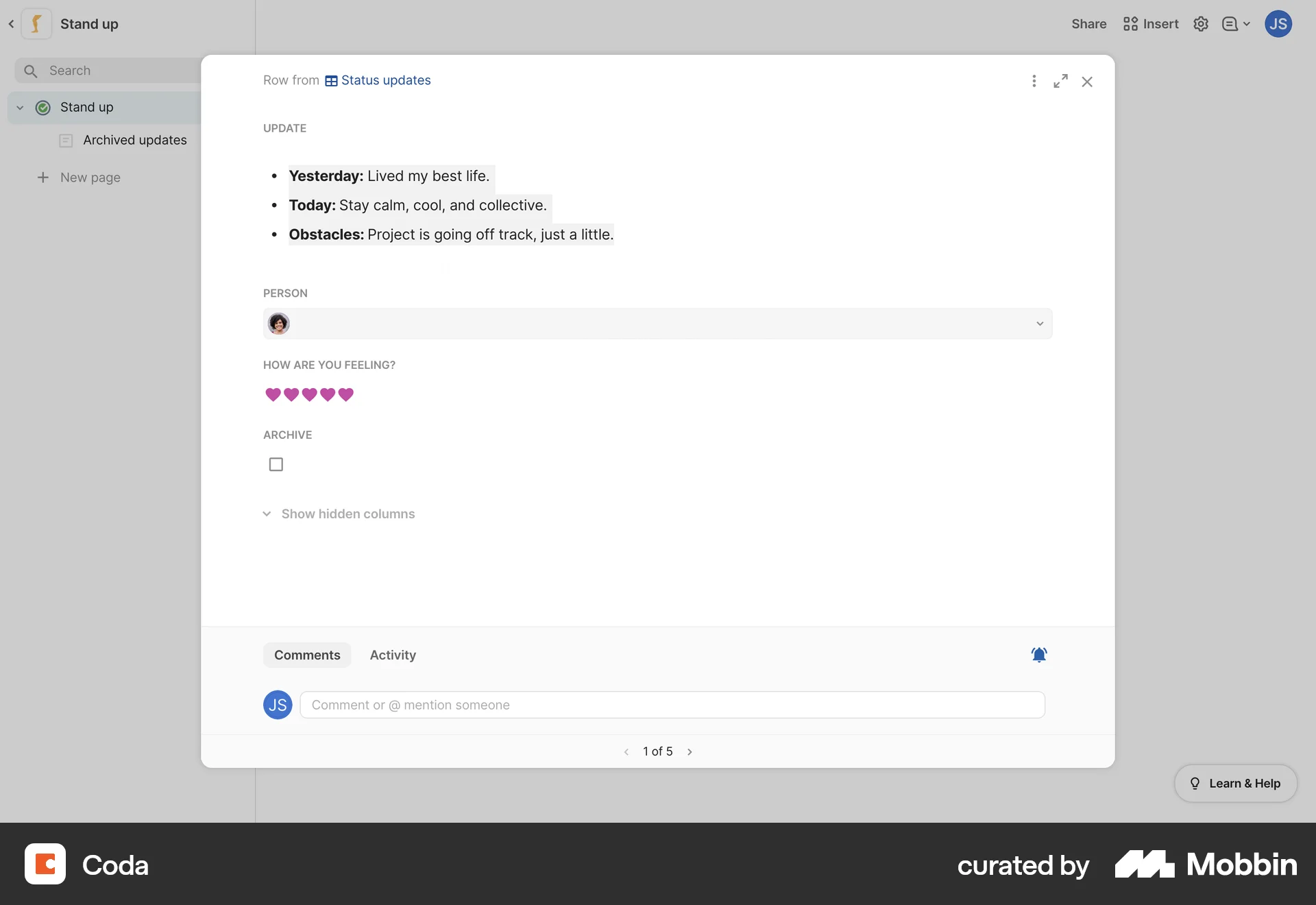1316x905 pixels.
Task: Select the Archived updates page
Action: 135,140
